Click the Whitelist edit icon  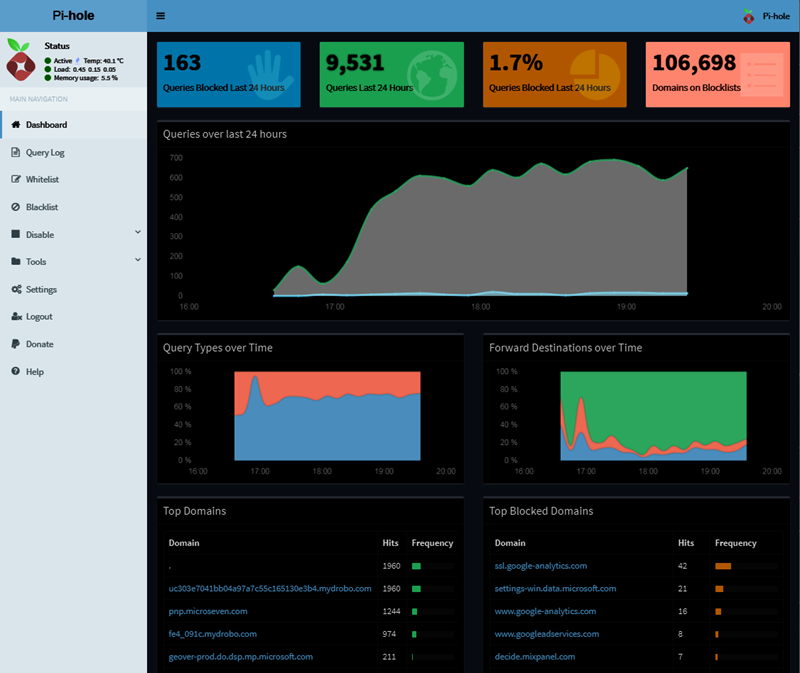coord(16,179)
